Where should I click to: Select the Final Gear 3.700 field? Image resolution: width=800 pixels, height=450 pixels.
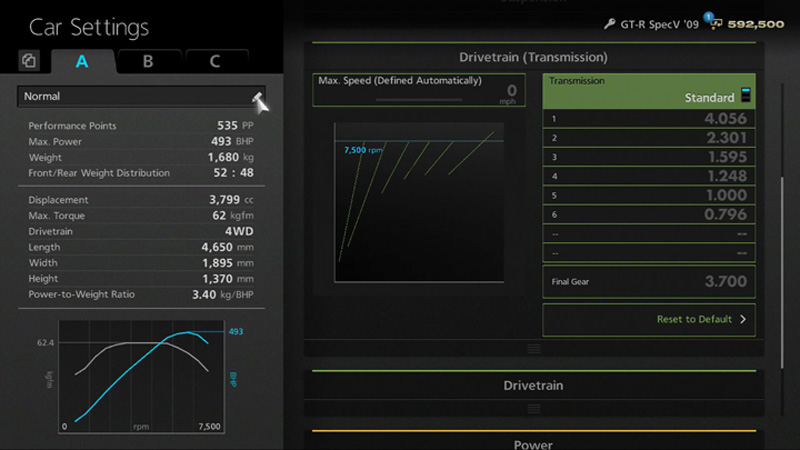(648, 281)
